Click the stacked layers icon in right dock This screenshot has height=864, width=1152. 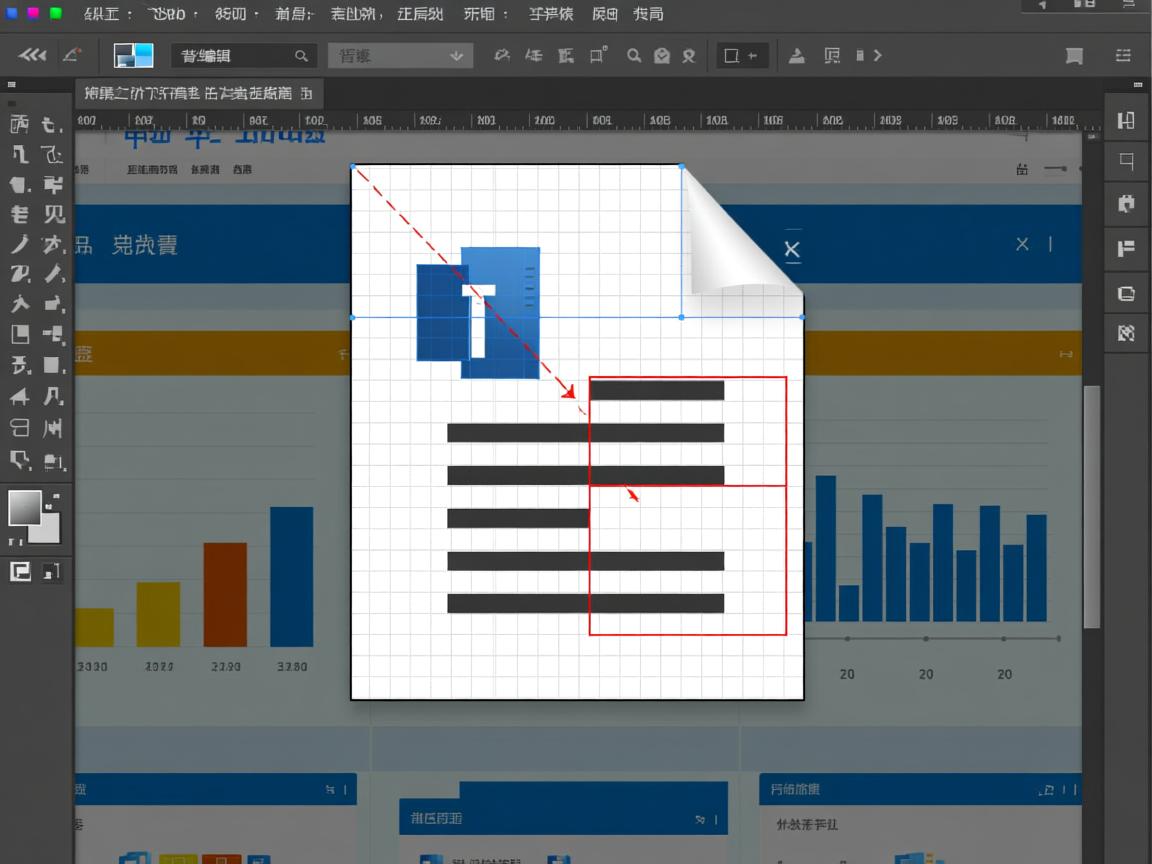click(1126, 293)
